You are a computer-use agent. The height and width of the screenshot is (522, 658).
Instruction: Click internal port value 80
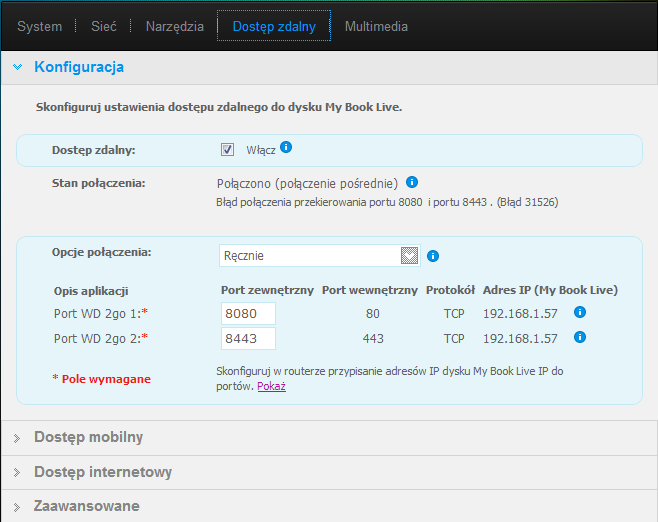pyautogui.click(x=373, y=313)
